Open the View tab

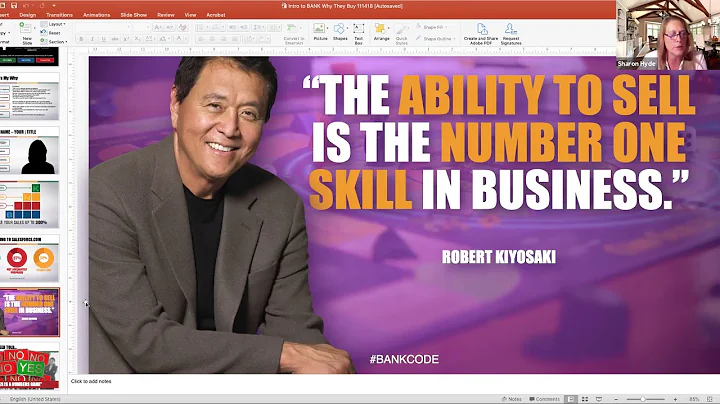[x=190, y=15]
